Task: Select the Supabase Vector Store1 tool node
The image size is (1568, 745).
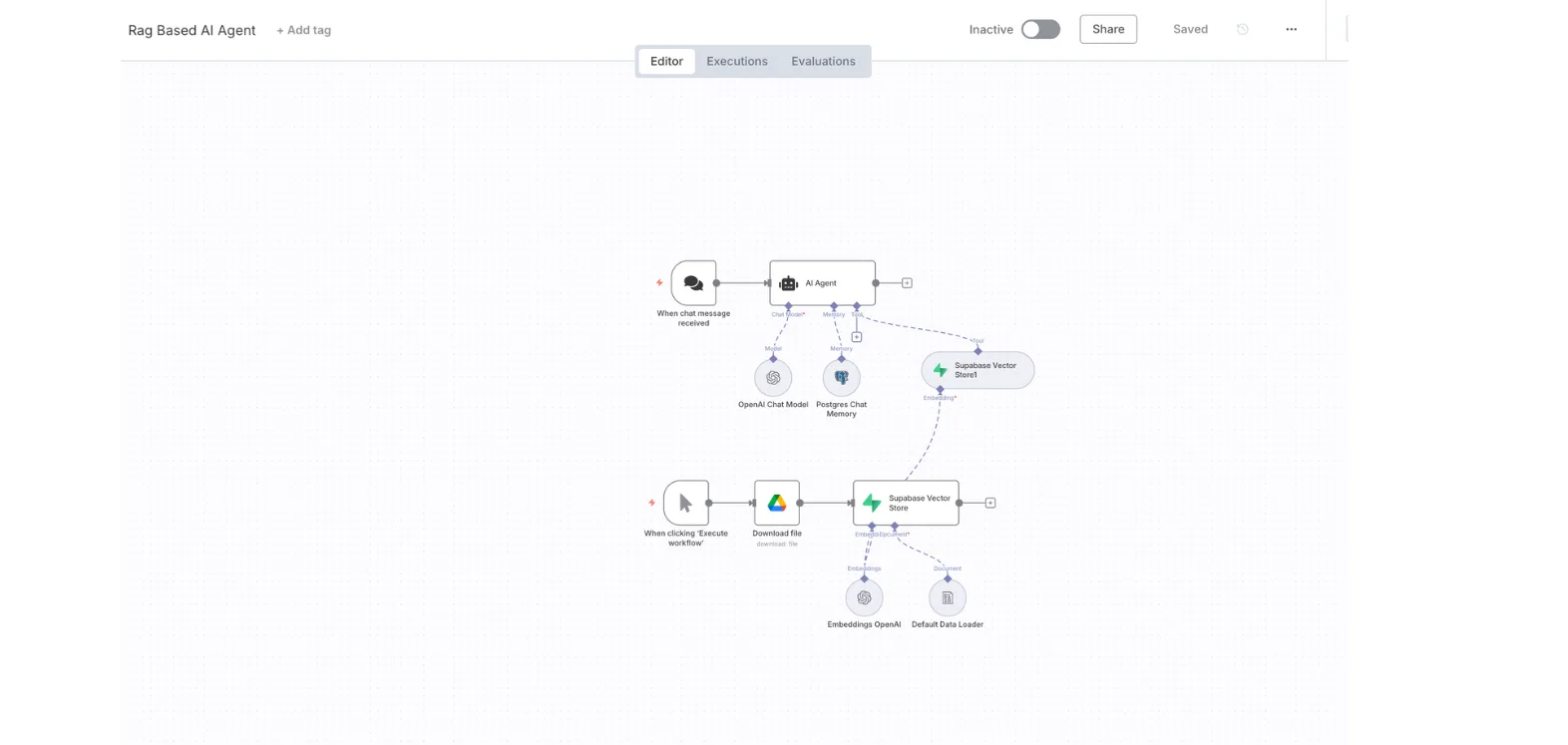Action: pyautogui.click(x=978, y=370)
